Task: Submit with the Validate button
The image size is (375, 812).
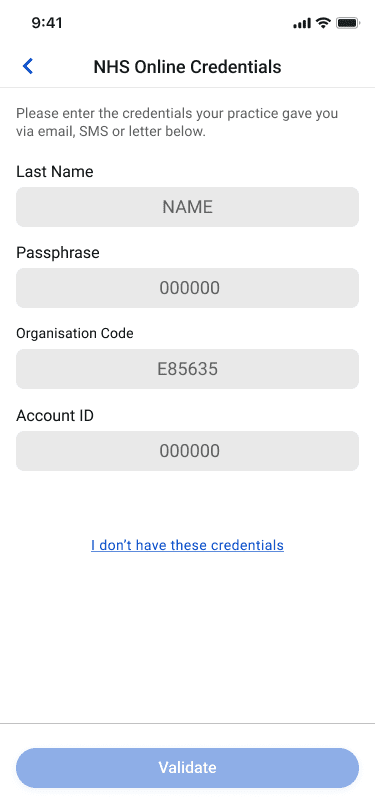Action: click(188, 767)
